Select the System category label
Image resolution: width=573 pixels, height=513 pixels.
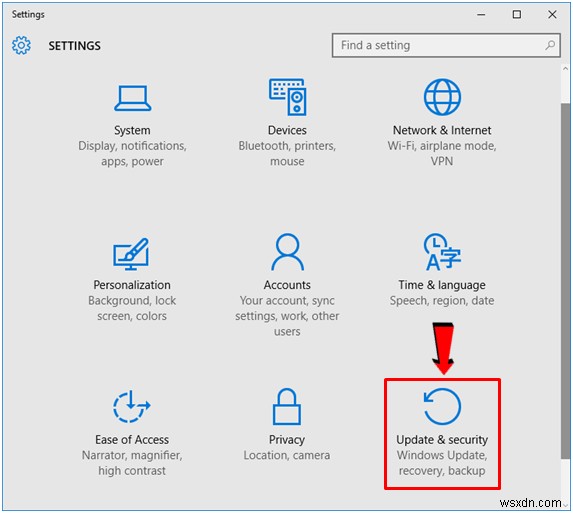[132, 130]
